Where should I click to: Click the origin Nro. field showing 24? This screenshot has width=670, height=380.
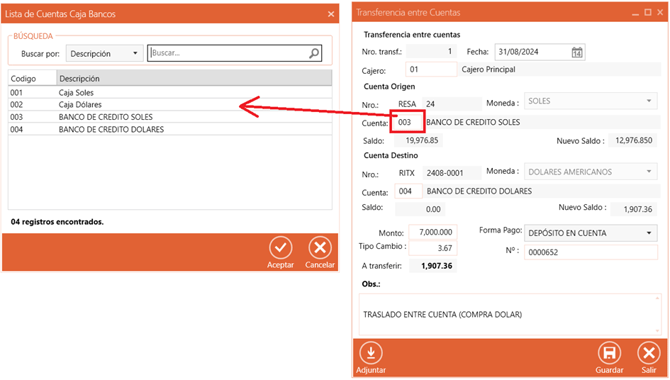tap(452, 104)
